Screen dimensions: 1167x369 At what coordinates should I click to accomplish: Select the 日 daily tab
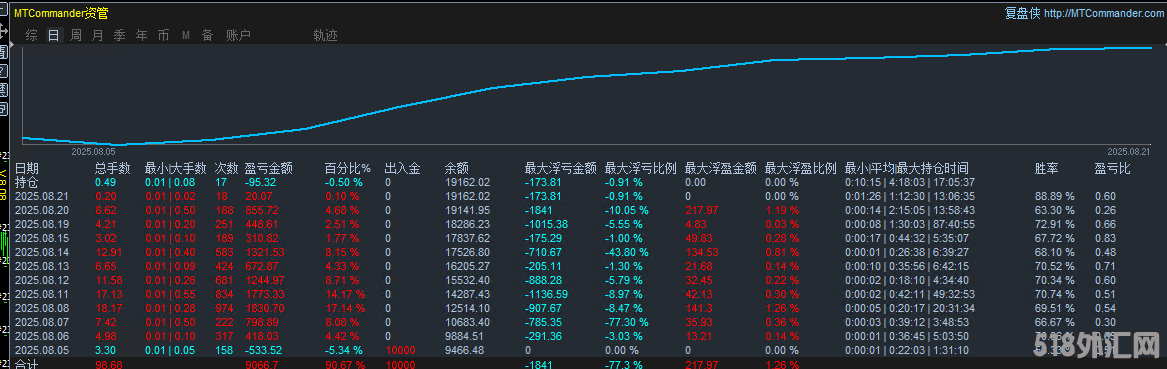coord(54,35)
